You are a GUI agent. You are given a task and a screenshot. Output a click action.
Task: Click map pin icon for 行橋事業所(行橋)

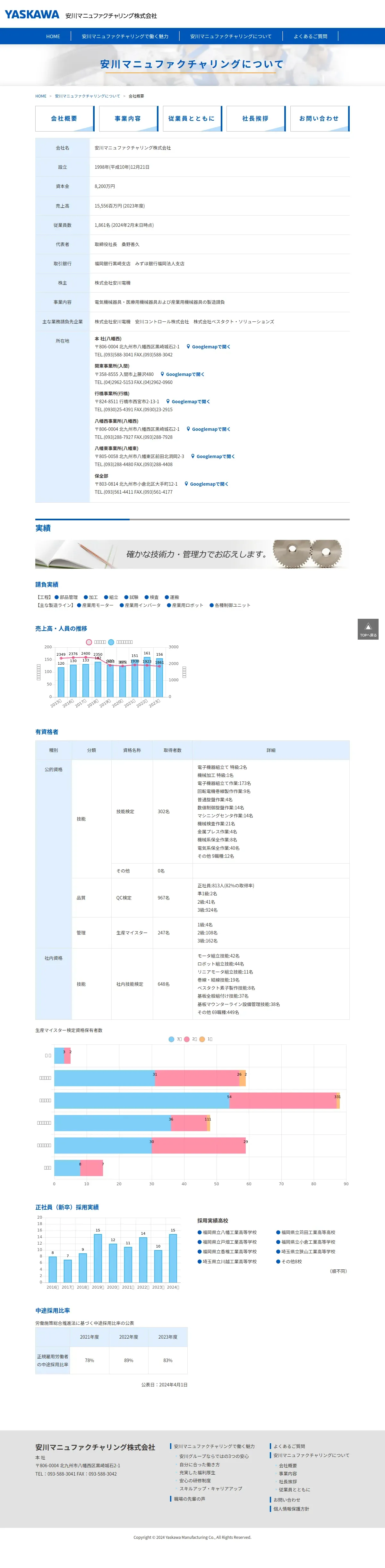[167, 402]
